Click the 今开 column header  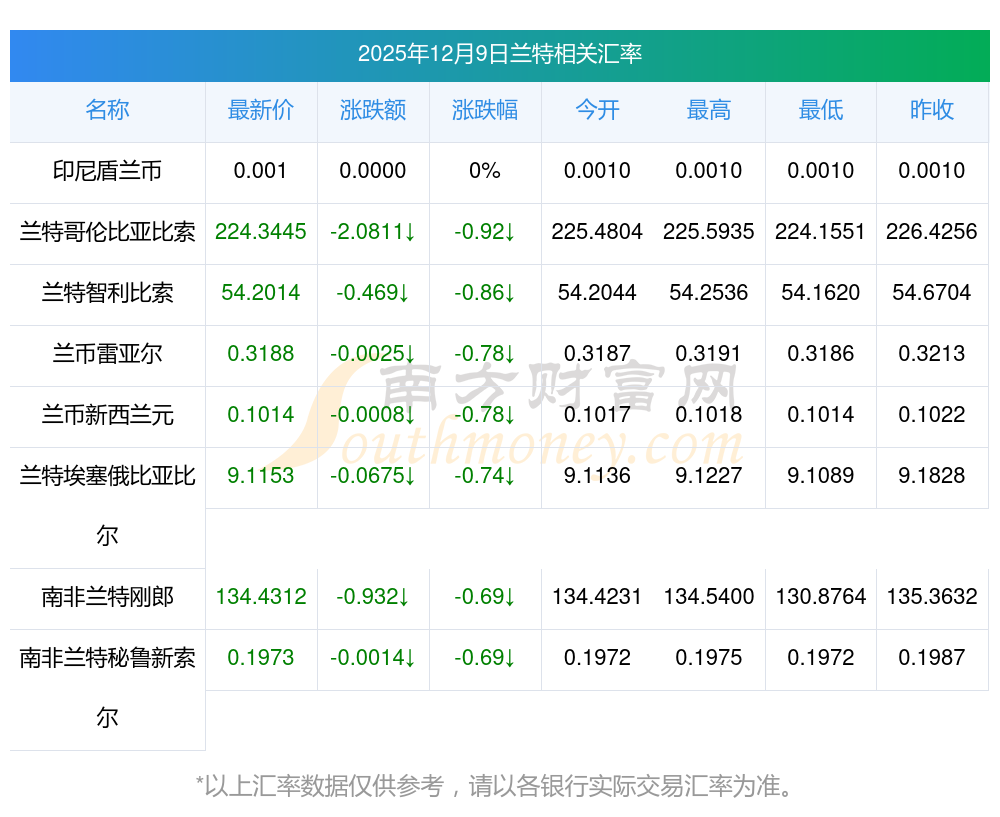(597, 111)
